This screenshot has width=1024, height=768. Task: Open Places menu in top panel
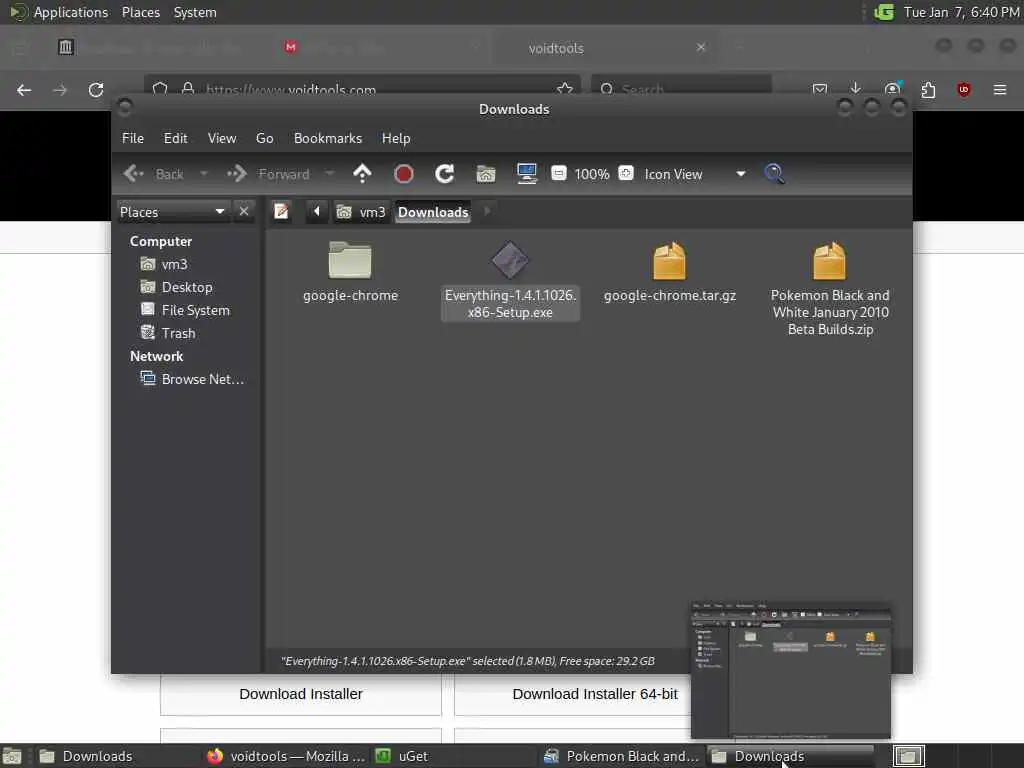pos(141,12)
